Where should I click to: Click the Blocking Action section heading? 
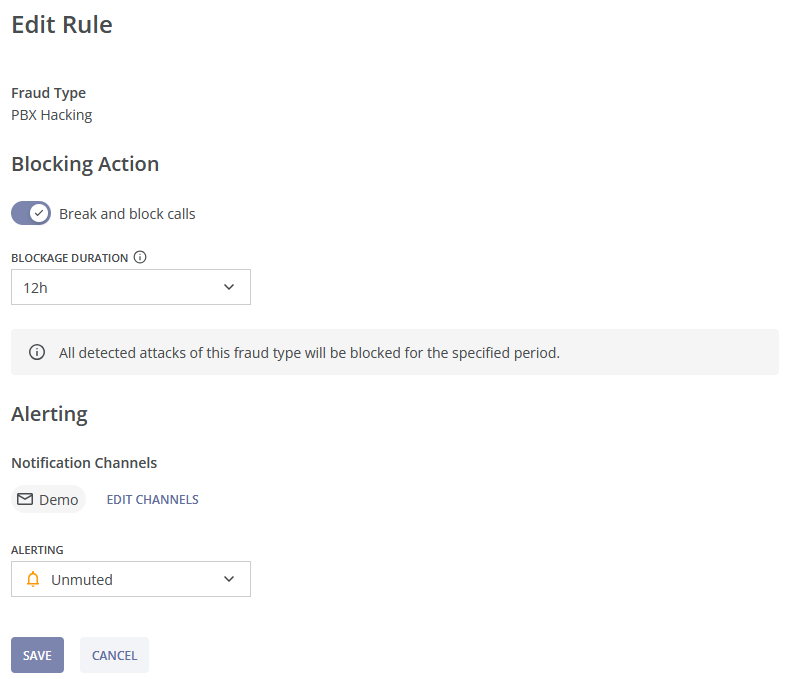85,164
